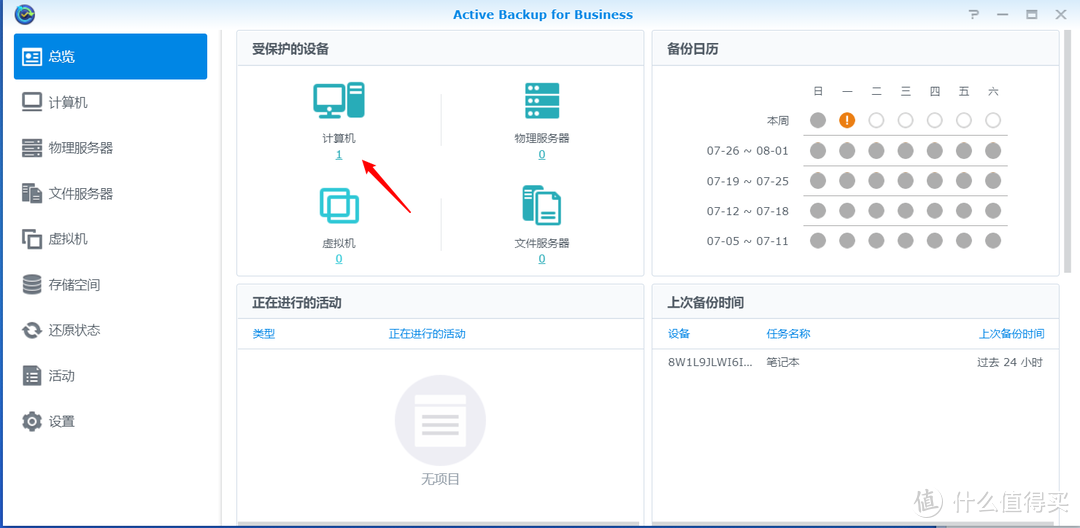
Task: Click the 文件服务器 sidebar file icon
Action: coord(32,193)
